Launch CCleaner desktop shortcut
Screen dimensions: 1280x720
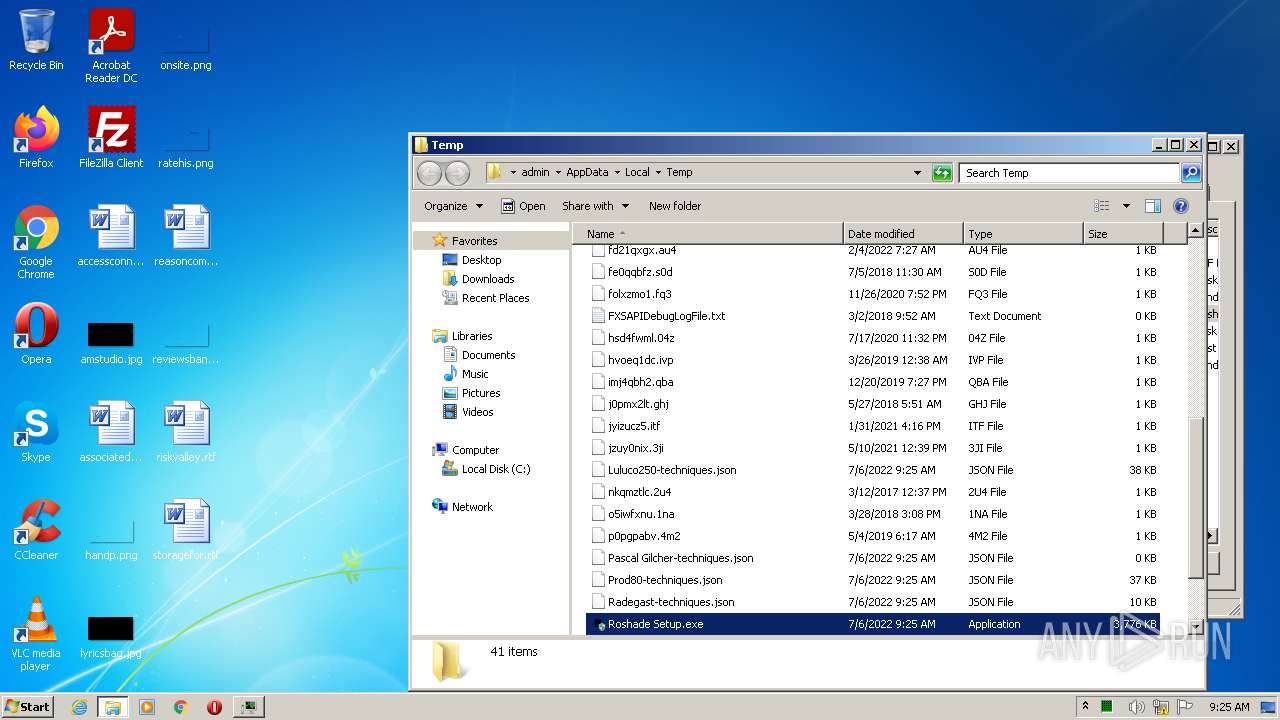(36, 530)
